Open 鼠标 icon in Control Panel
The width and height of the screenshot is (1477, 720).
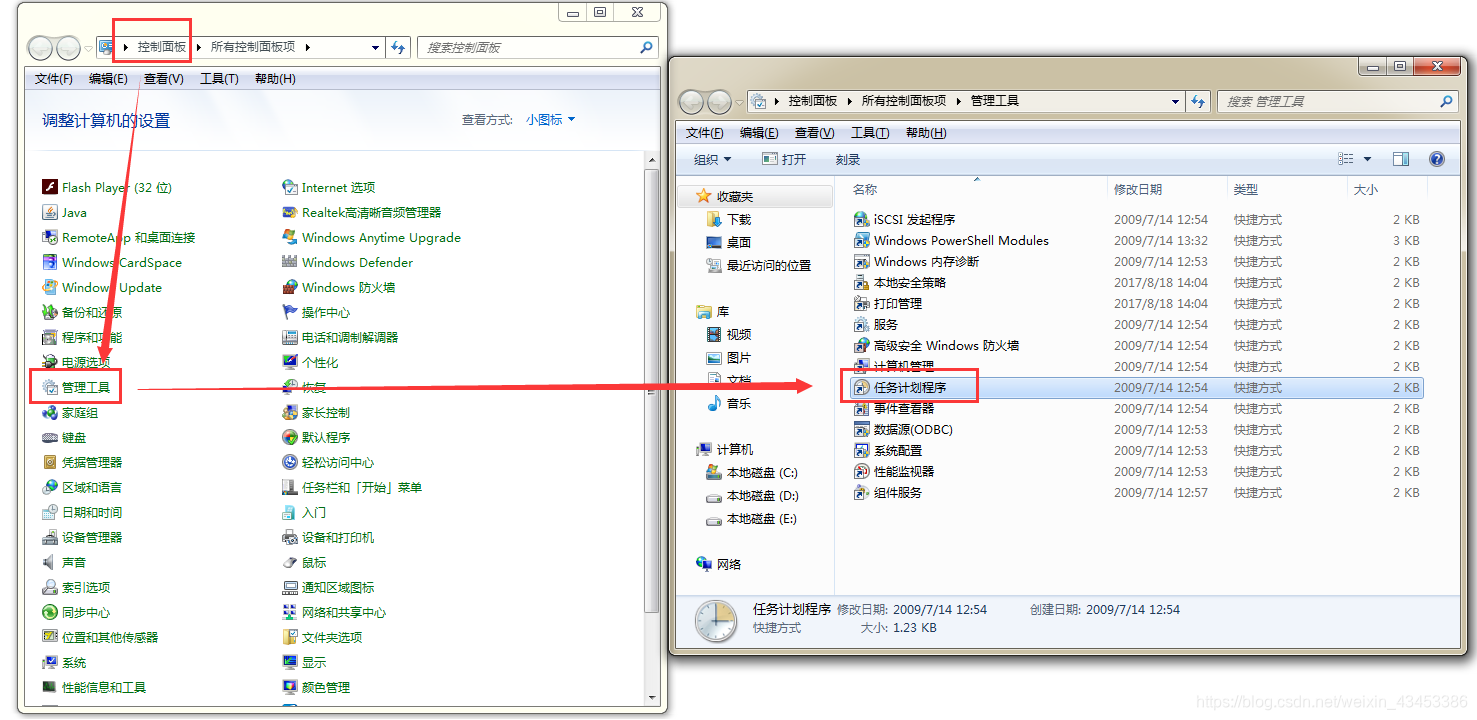tap(290, 562)
